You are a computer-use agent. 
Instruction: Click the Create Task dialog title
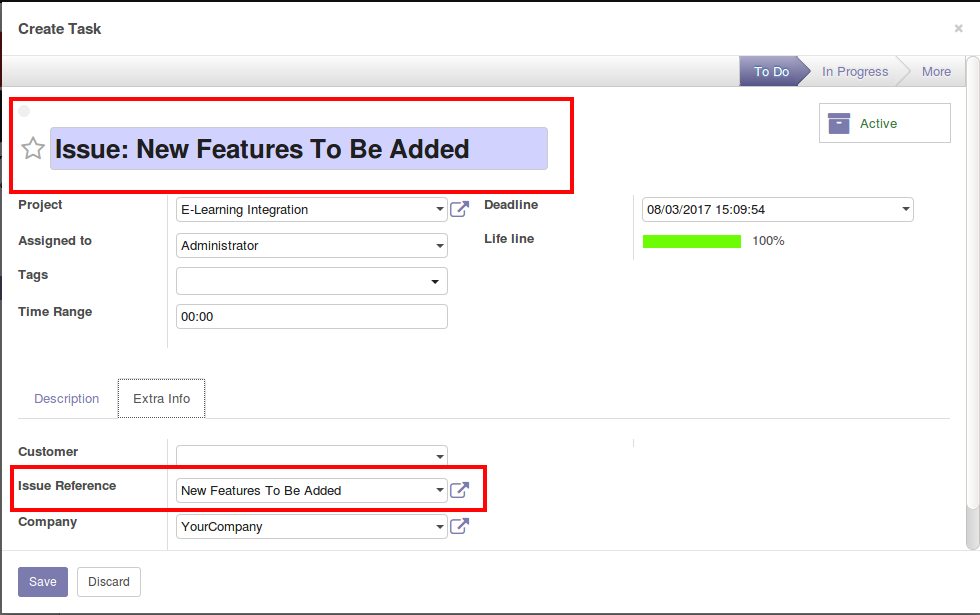coord(59,29)
